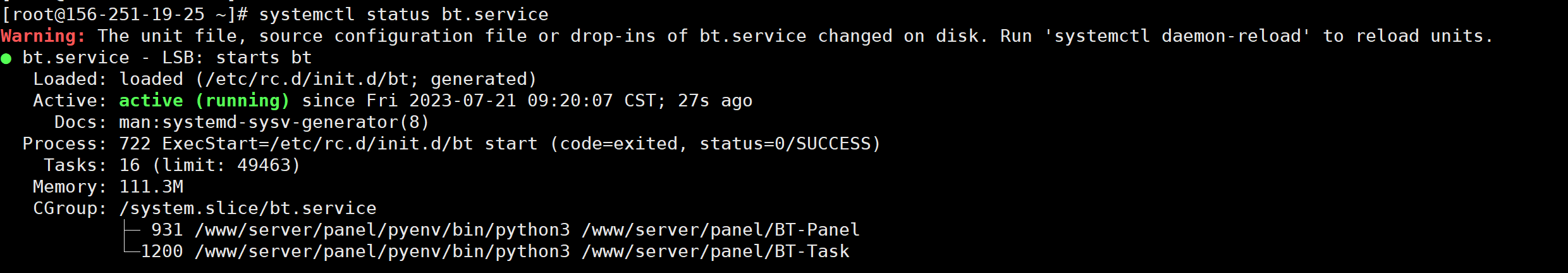Click man:systemd-sysv-generator(8) docs reference
The height and width of the screenshot is (273, 1568).
tap(274, 122)
